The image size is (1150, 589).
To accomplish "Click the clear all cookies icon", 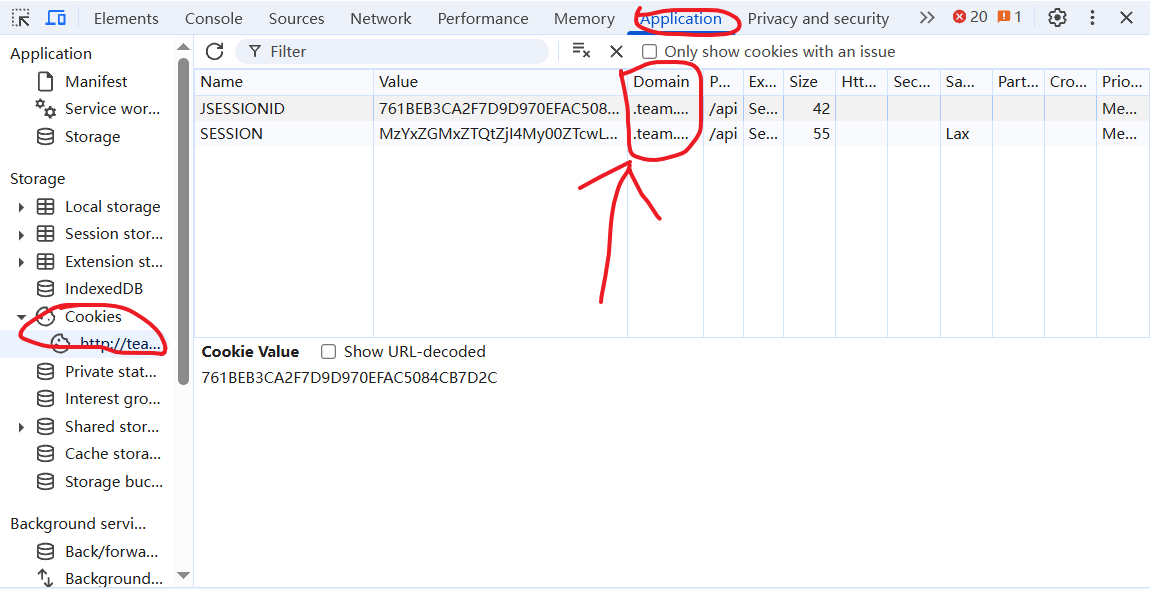I will 581,51.
